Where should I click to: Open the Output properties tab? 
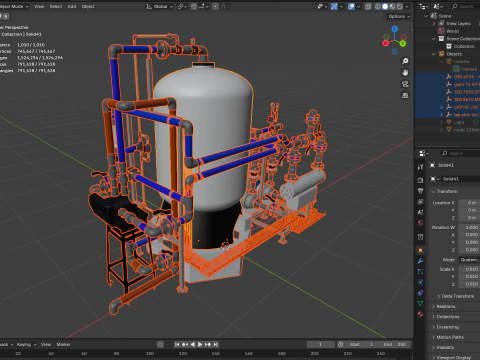[420, 191]
